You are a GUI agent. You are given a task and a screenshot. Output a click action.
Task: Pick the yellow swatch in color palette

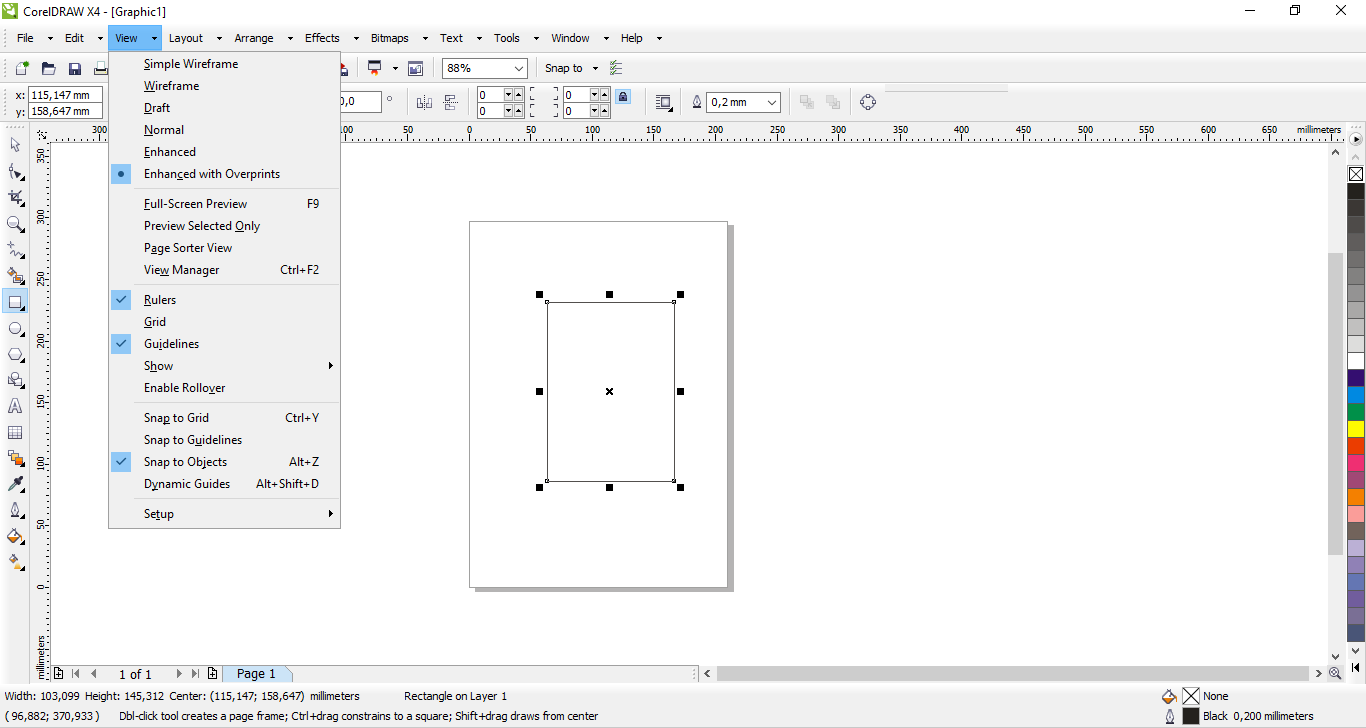tap(1355, 428)
